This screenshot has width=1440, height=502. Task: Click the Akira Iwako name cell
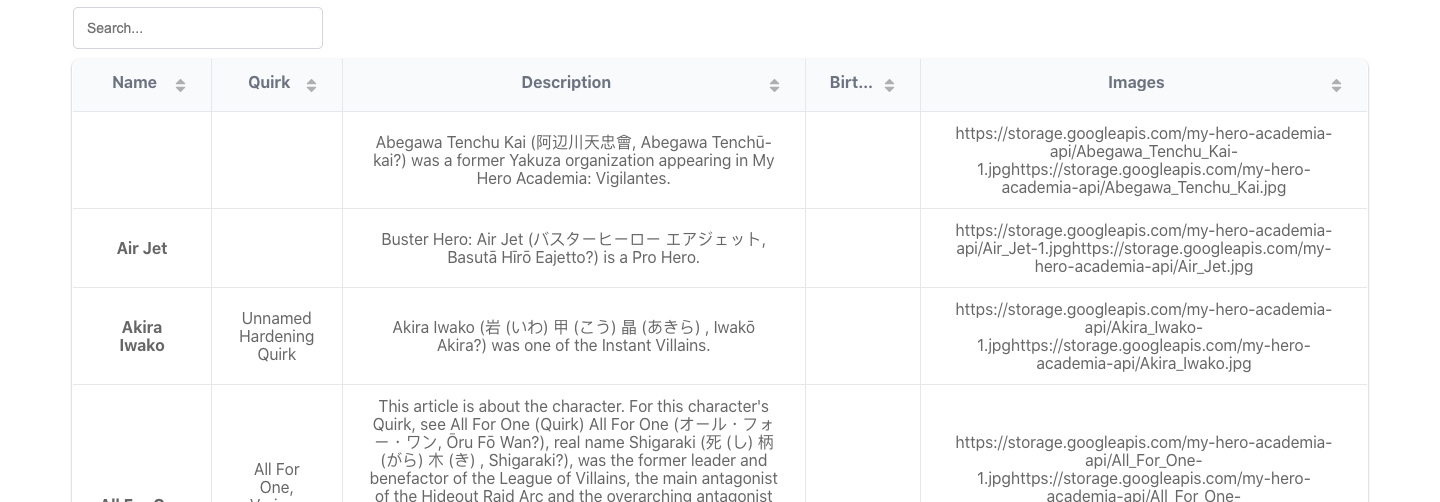click(142, 336)
